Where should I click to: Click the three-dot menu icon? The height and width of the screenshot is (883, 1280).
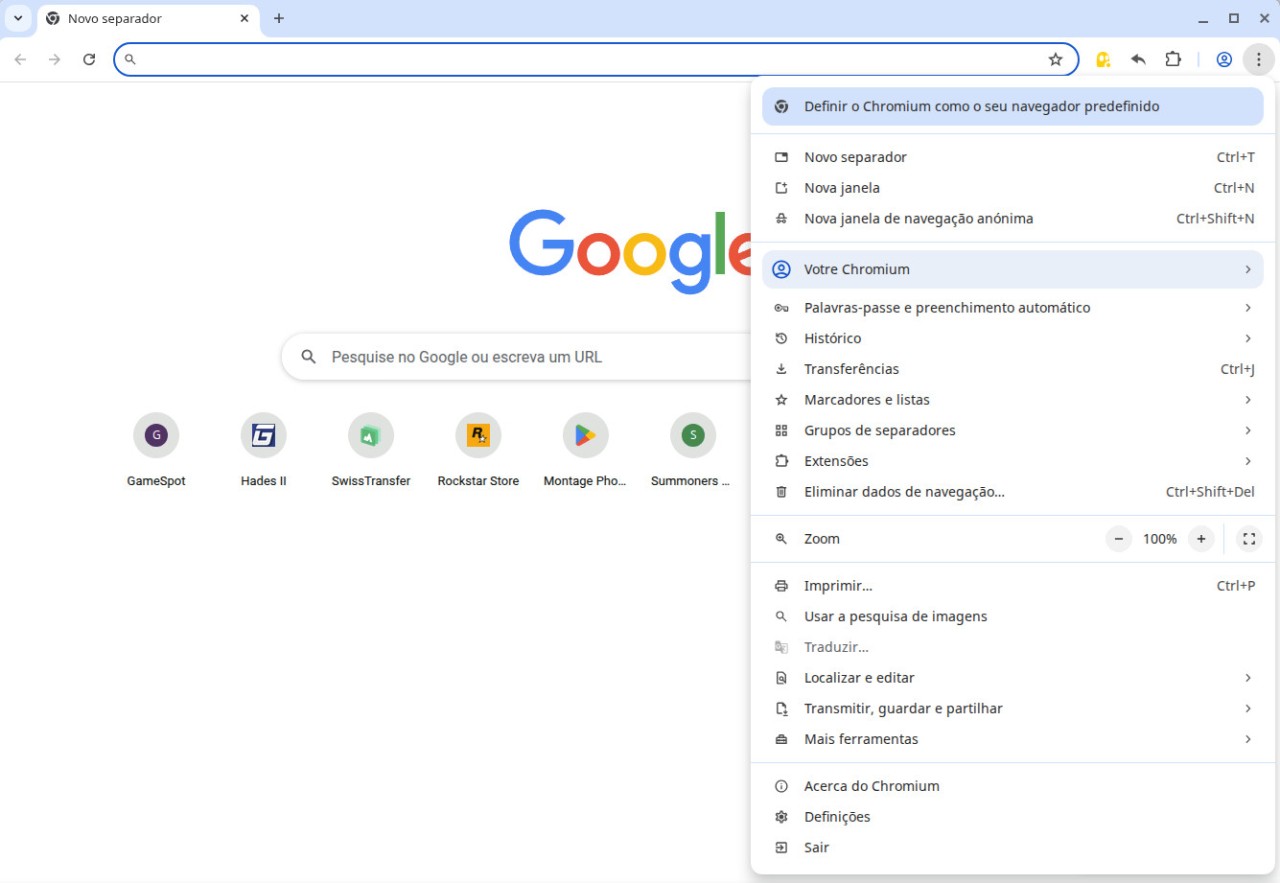point(1258,59)
